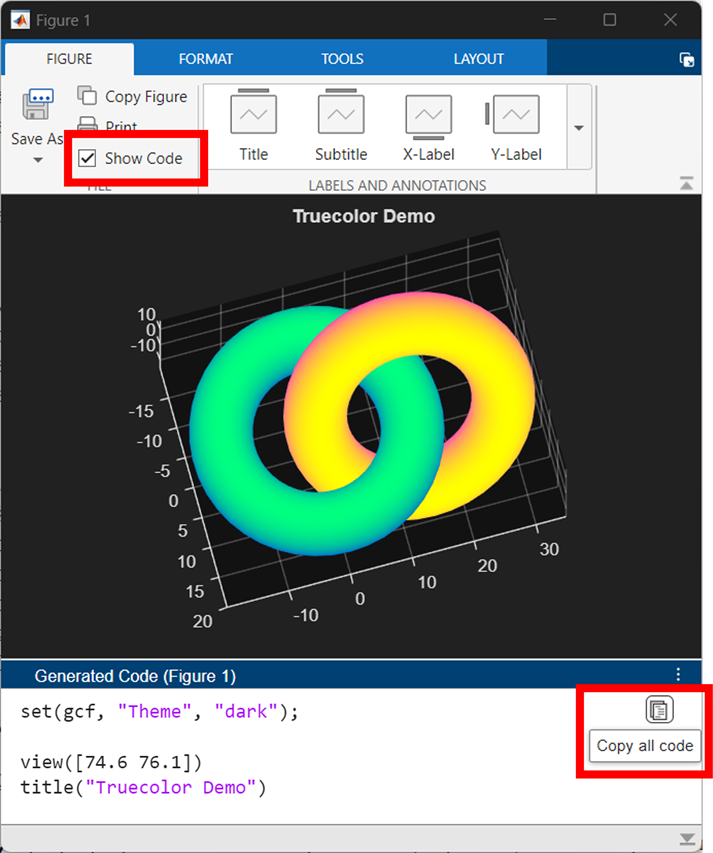The height and width of the screenshot is (853, 713).
Task: Add an X-Label to the axes
Action: 428,115
